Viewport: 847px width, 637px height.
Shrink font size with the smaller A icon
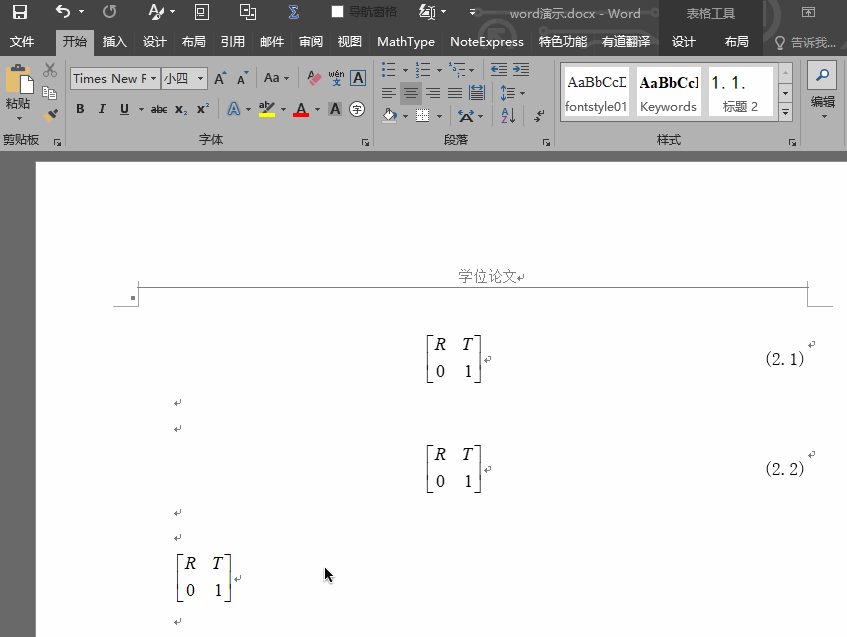coord(242,79)
